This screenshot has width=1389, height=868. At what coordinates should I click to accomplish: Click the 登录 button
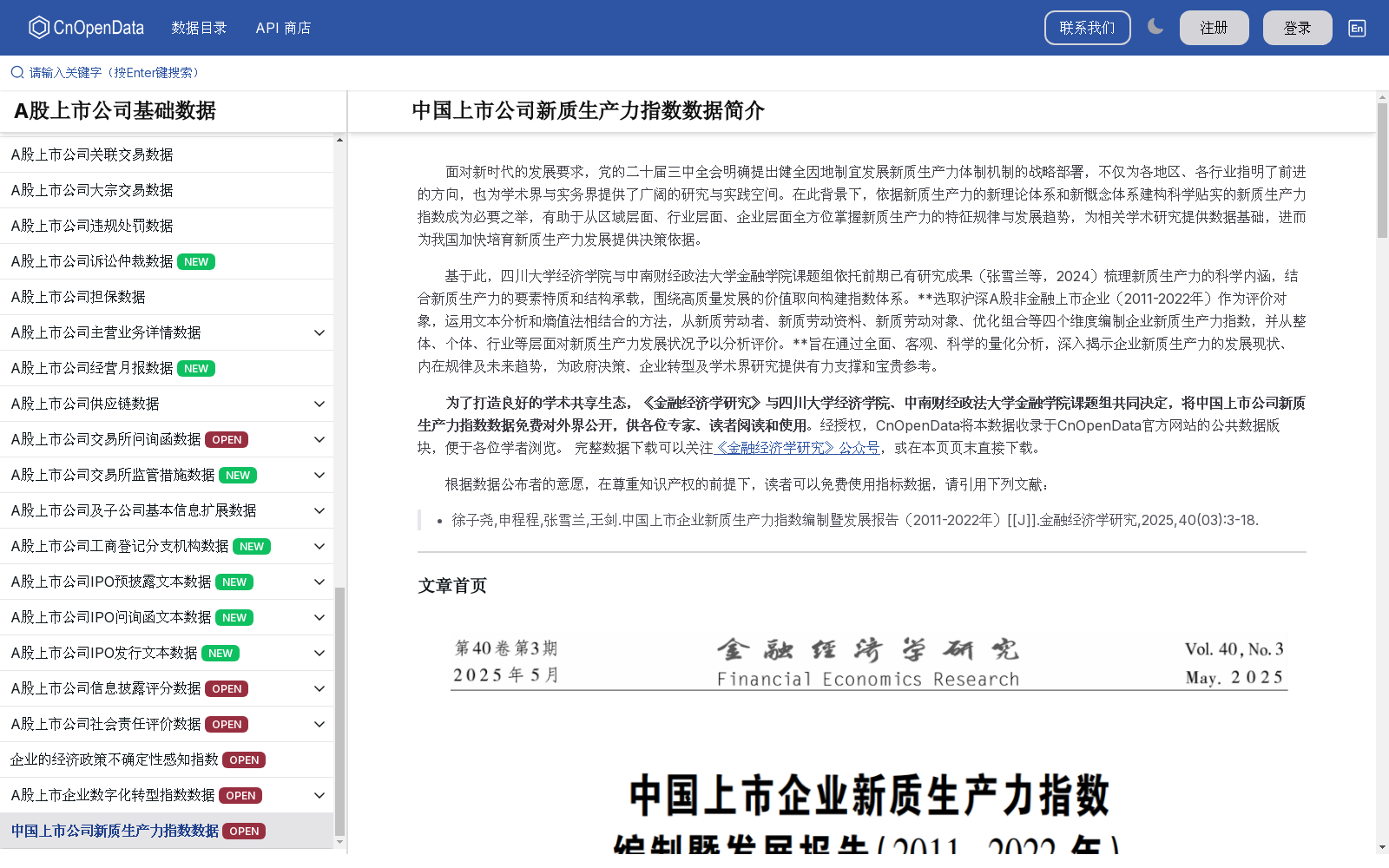point(1297,27)
